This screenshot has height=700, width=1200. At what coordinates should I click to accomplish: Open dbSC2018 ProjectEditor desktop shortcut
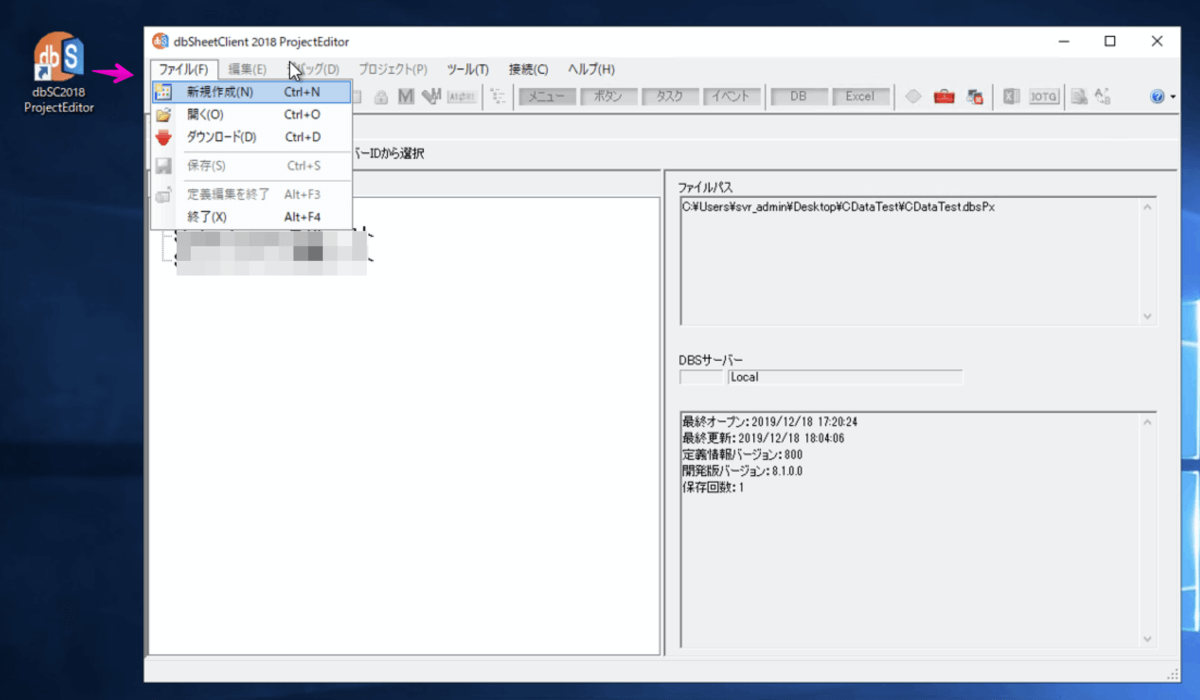[59, 73]
